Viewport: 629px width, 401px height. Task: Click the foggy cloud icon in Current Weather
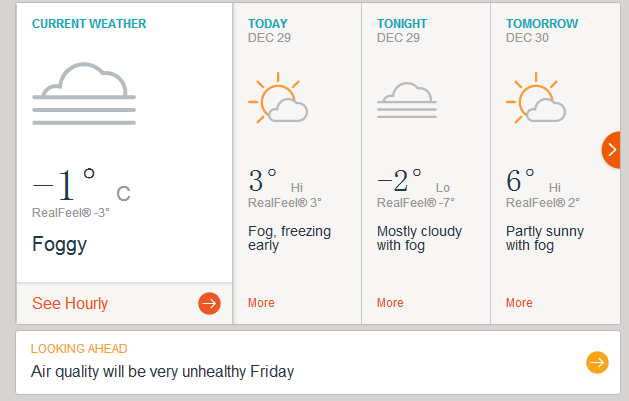(x=84, y=93)
